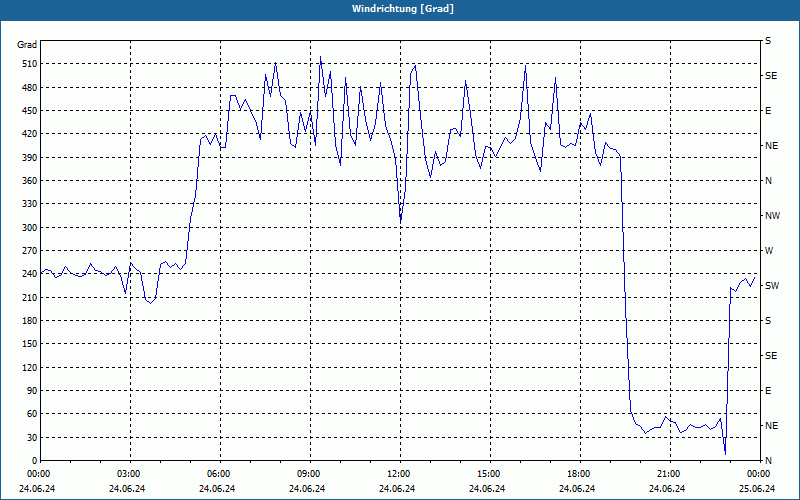Image resolution: width=800 pixels, height=500 pixels.
Task: Click the SE compass label near 480
Action: pos(771,76)
